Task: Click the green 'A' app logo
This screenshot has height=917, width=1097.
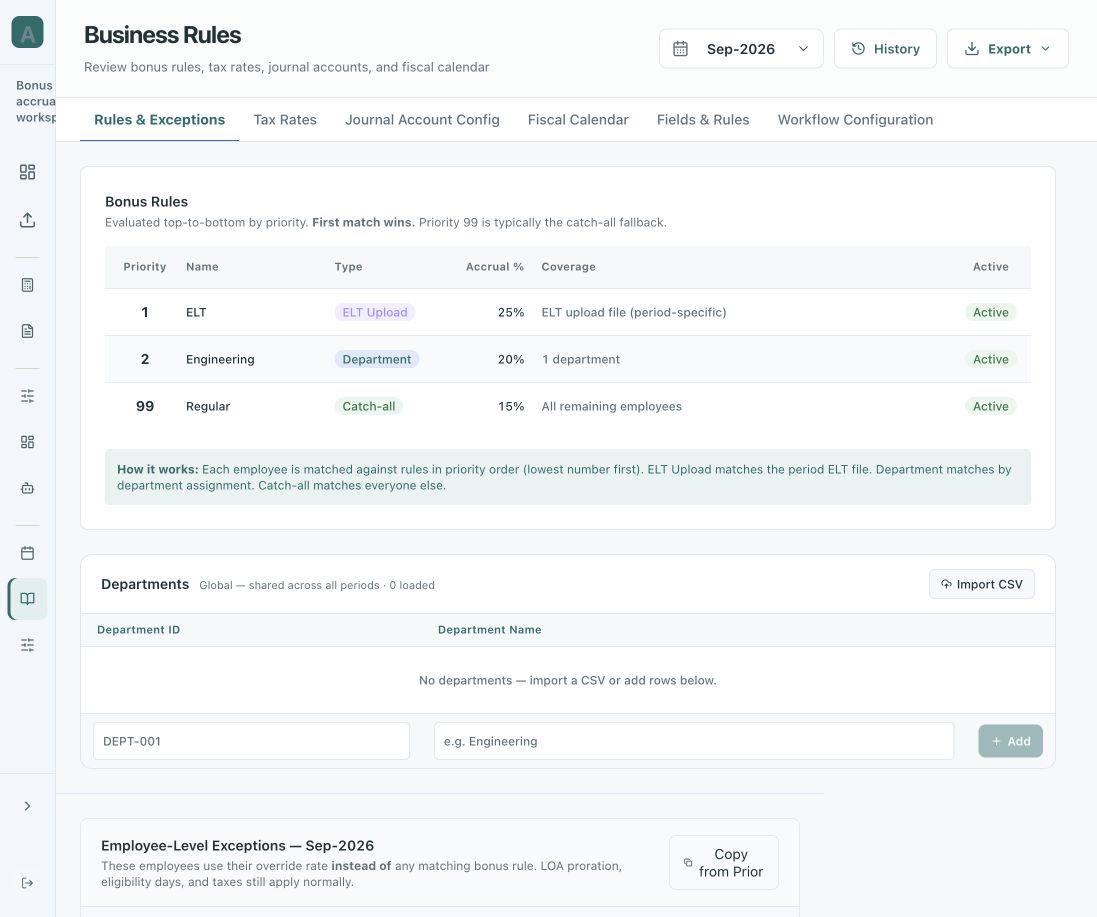Action: pos(27,32)
